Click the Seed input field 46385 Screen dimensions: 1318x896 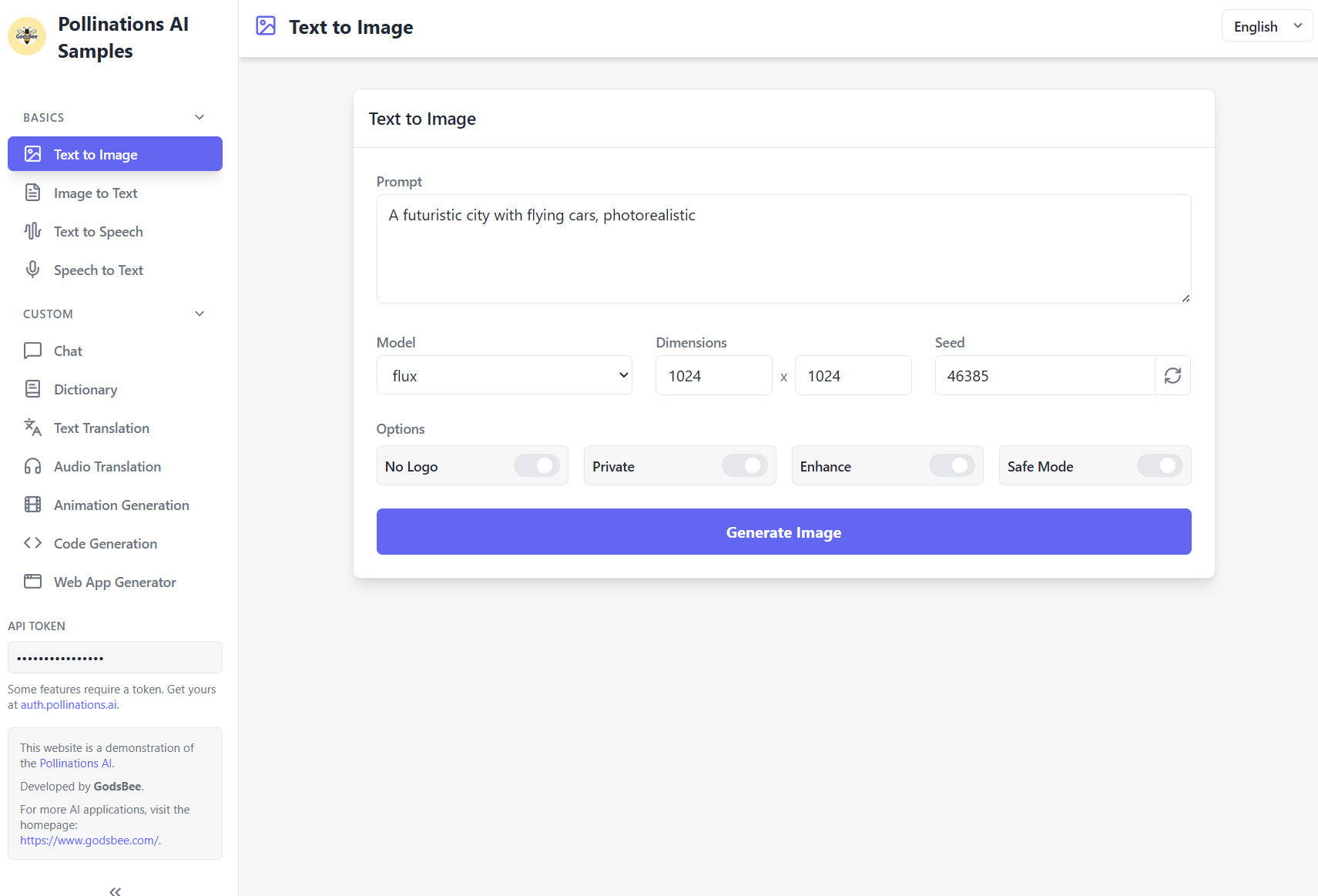pos(1045,375)
